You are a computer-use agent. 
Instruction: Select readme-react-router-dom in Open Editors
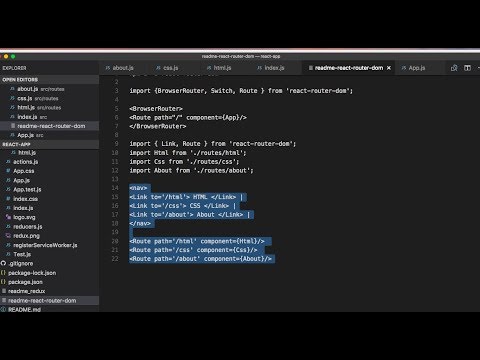(49, 126)
